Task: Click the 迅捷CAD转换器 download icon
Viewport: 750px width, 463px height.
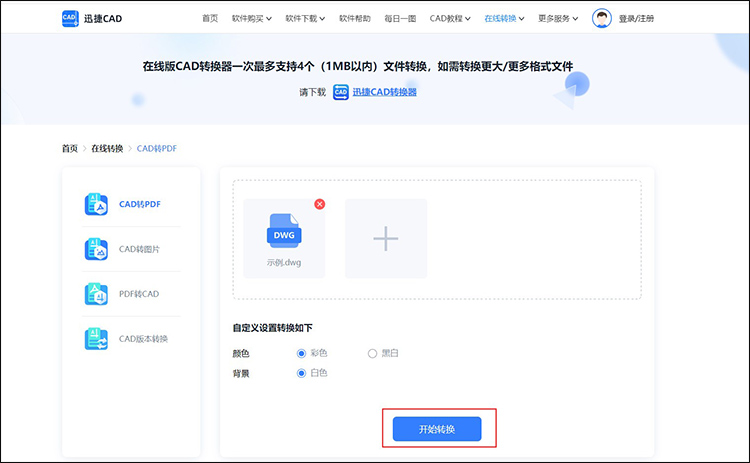Action: pyautogui.click(x=341, y=92)
